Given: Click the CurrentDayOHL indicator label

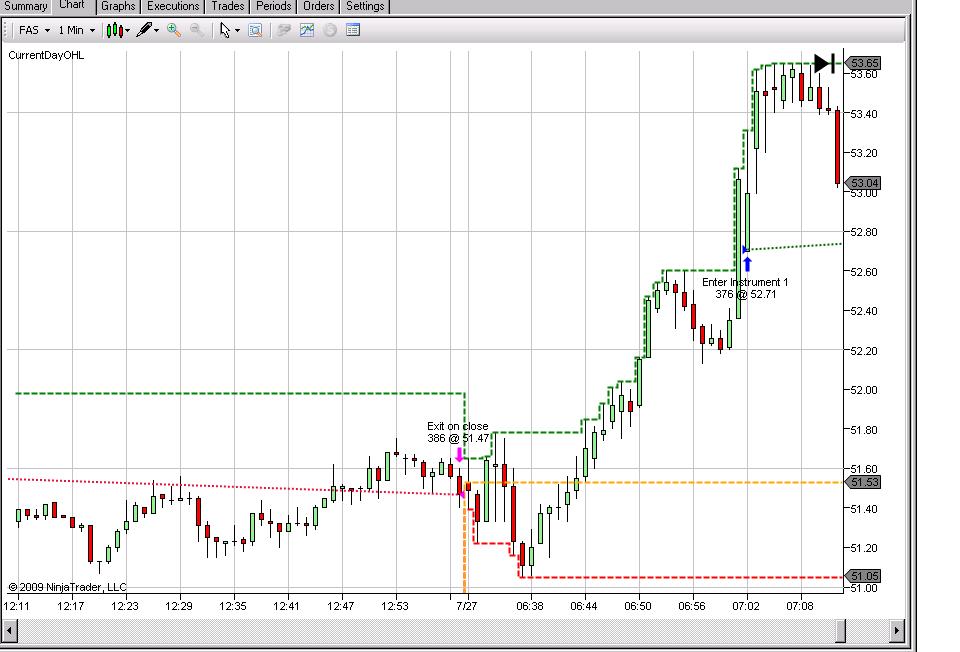Looking at the screenshot, I should 46,55.
